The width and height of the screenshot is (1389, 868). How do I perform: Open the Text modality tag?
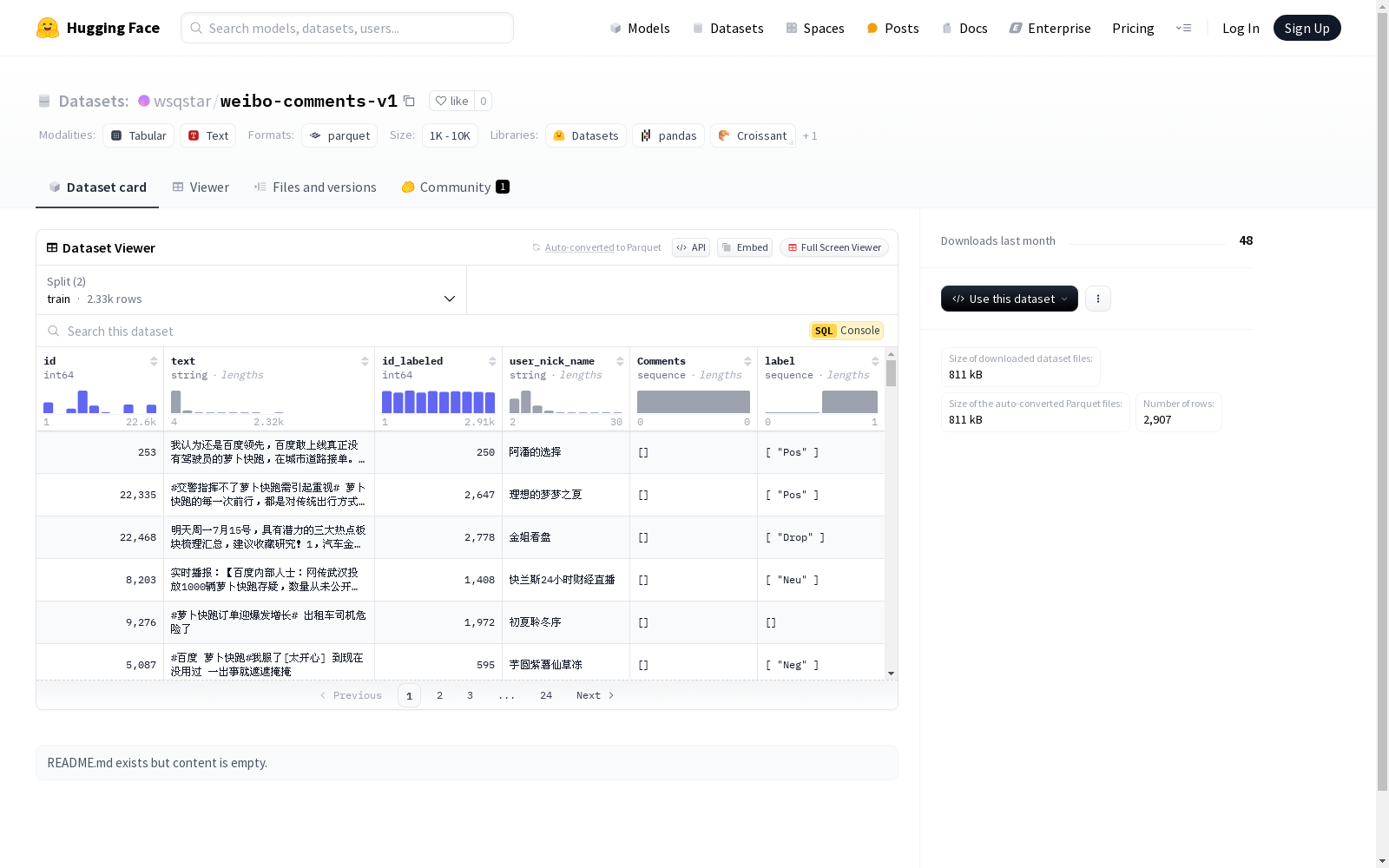[x=208, y=135]
